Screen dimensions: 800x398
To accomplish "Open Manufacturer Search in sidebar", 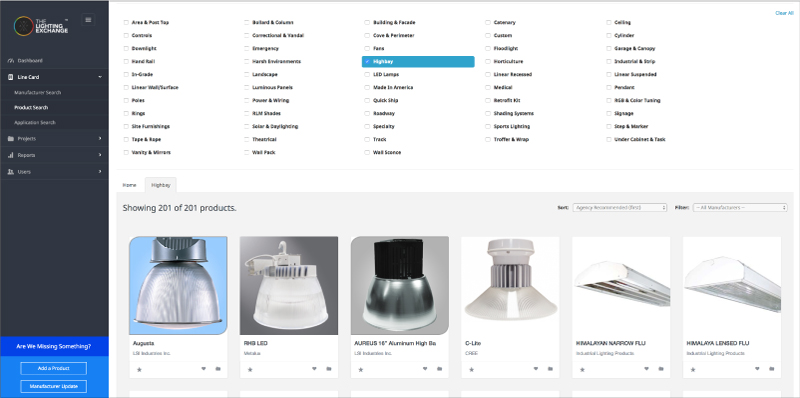I will point(38,93).
